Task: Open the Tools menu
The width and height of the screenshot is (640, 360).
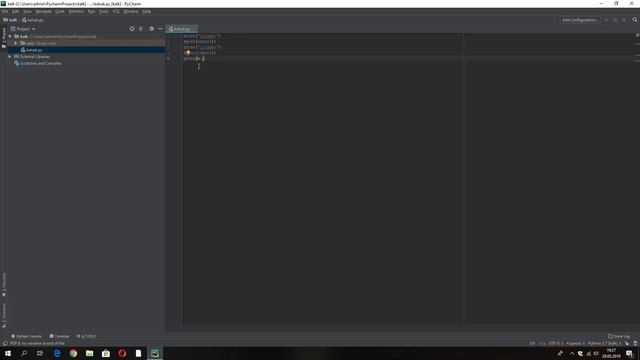Action: 104,11
